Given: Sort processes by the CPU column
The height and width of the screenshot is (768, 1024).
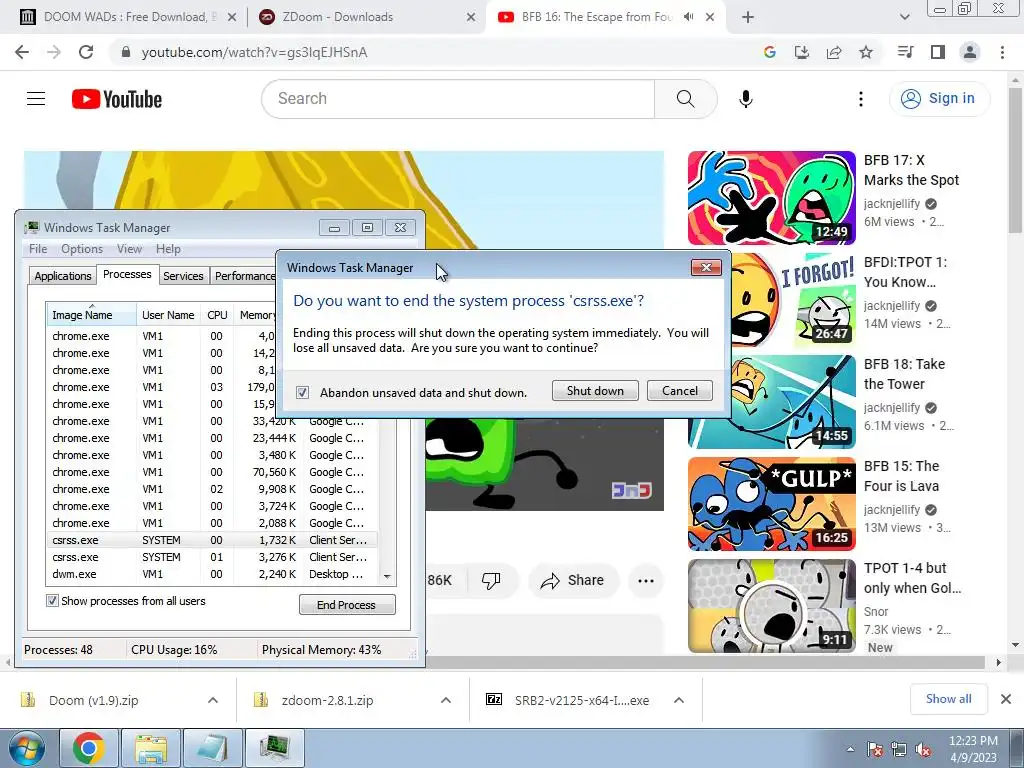Looking at the screenshot, I should click(217, 315).
